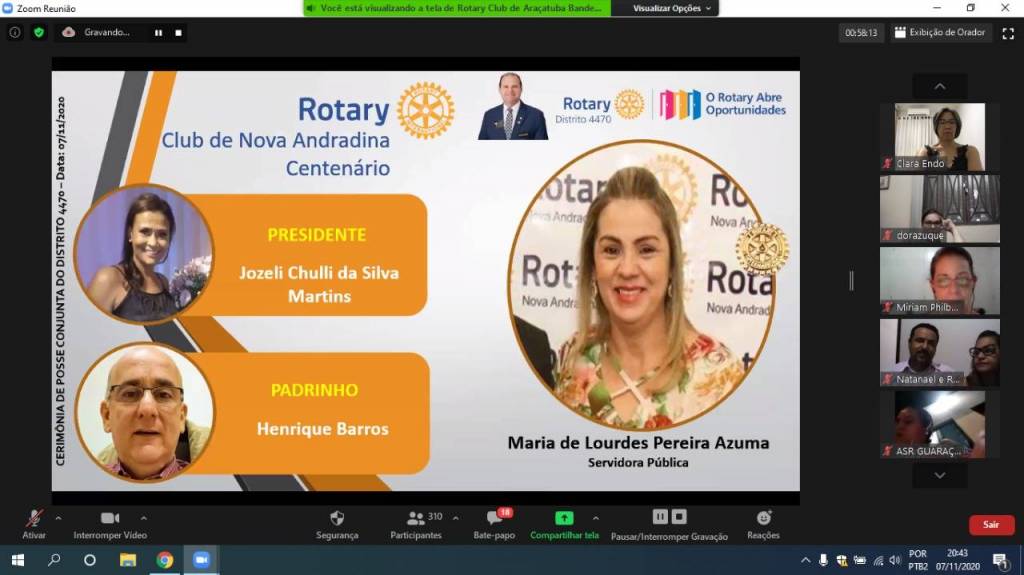Switch layout via Exibição de Orador
The width and height of the screenshot is (1024, 575).
point(940,33)
